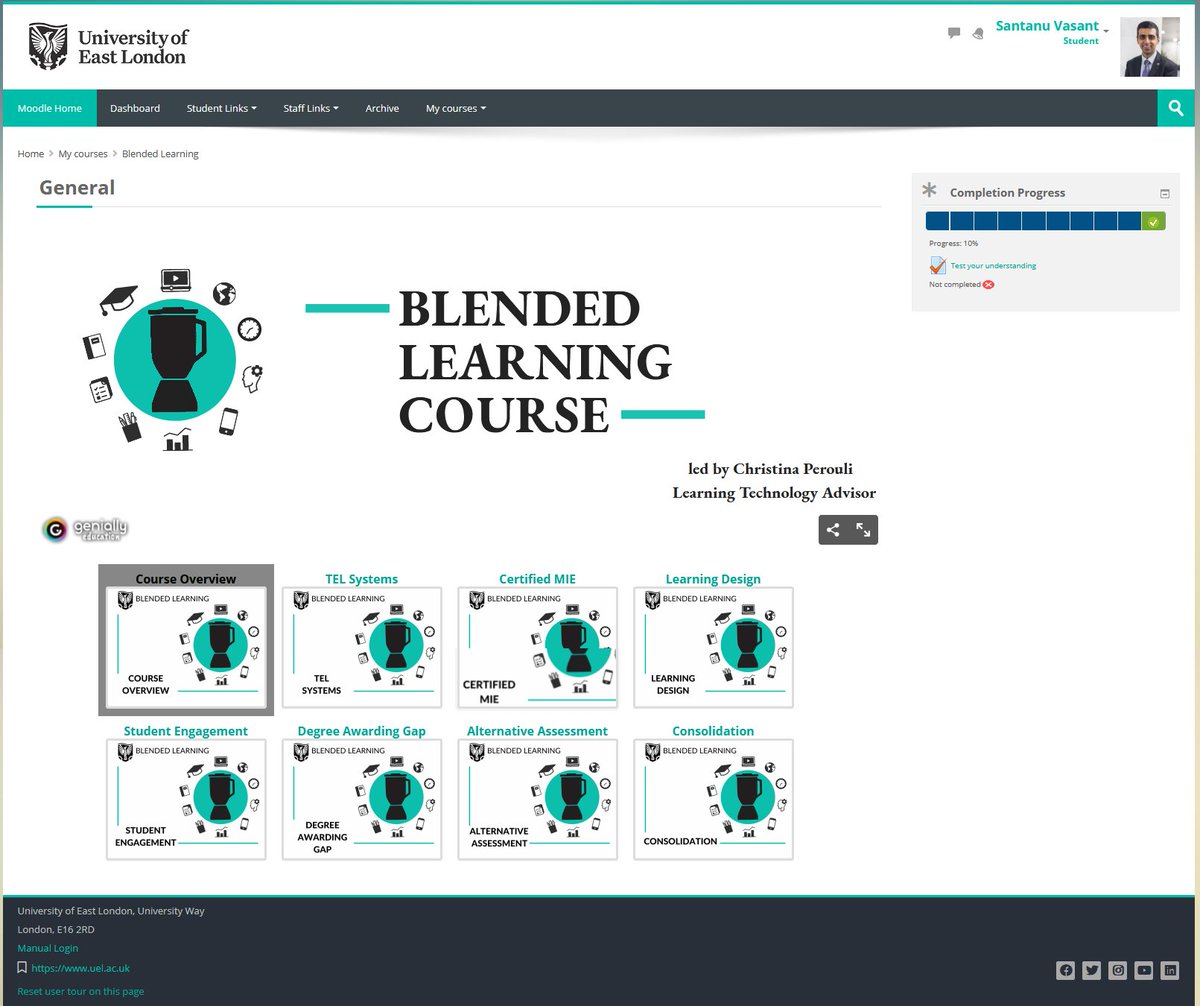Click the bookmark icon beside uel.ac.uk link
The width and height of the screenshot is (1200, 1006).
click(x=22, y=968)
